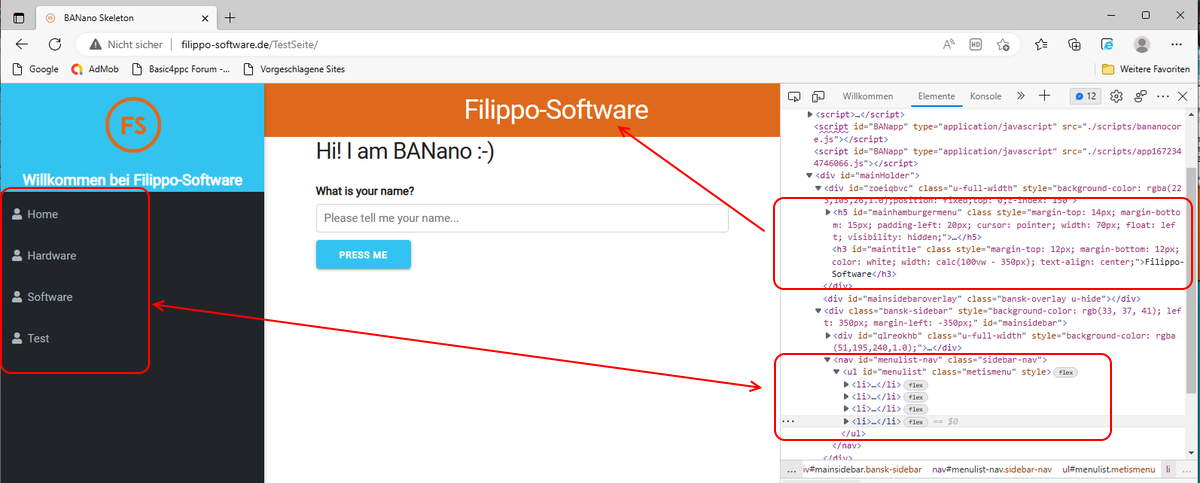Open AdMob bookmark

pos(96,70)
